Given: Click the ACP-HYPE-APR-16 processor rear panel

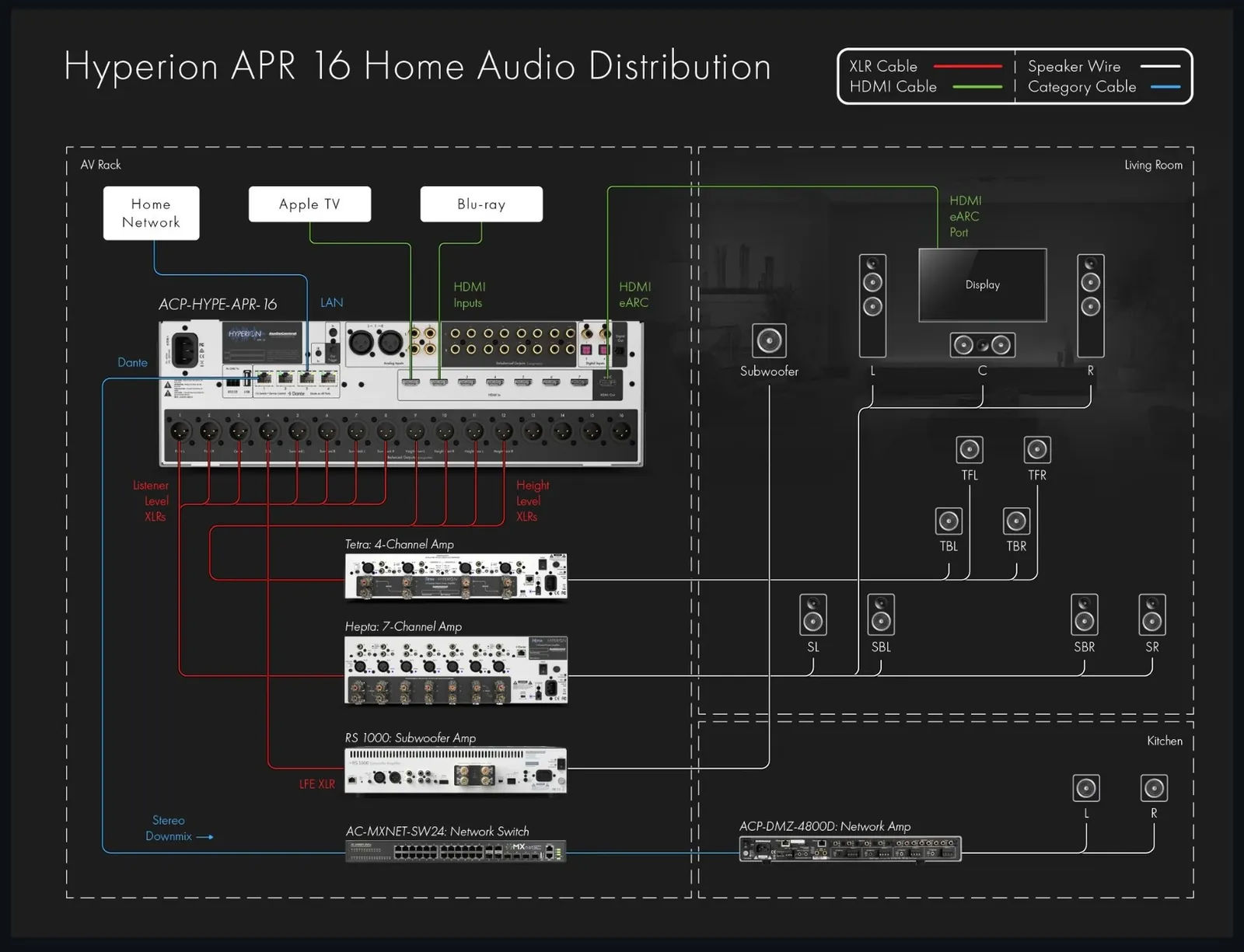Looking at the screenshot, I should click(x=401, y=393).
